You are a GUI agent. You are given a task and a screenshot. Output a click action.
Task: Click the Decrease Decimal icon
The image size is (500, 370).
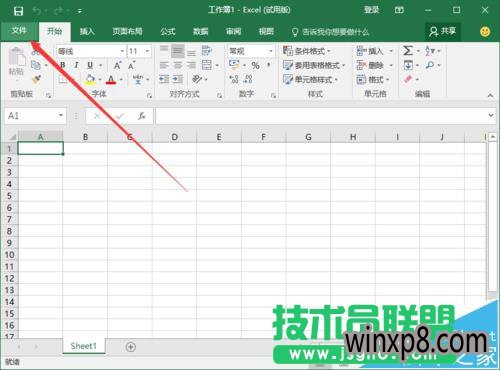(x=248, y=79)
